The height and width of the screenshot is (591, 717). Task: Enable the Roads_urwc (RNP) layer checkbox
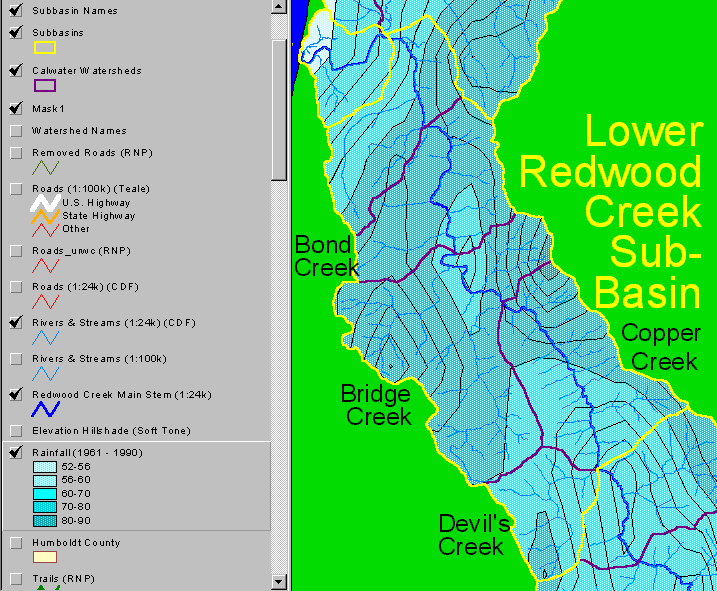pos(16,251)
